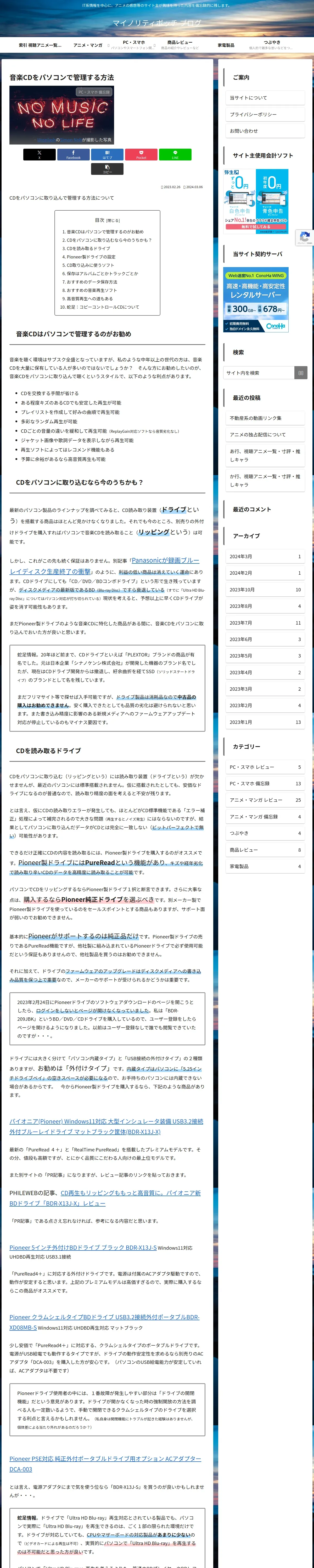Open category アニメ・マンガ 備忘録

tap(265, 817)
